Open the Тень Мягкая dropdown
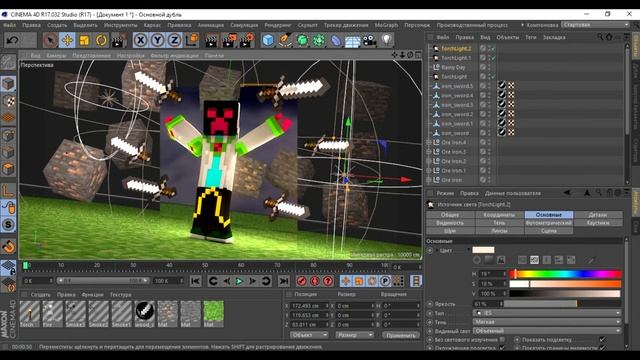Image resolution: width=640 pixels, height=360 pixels. tap(547, 322)
